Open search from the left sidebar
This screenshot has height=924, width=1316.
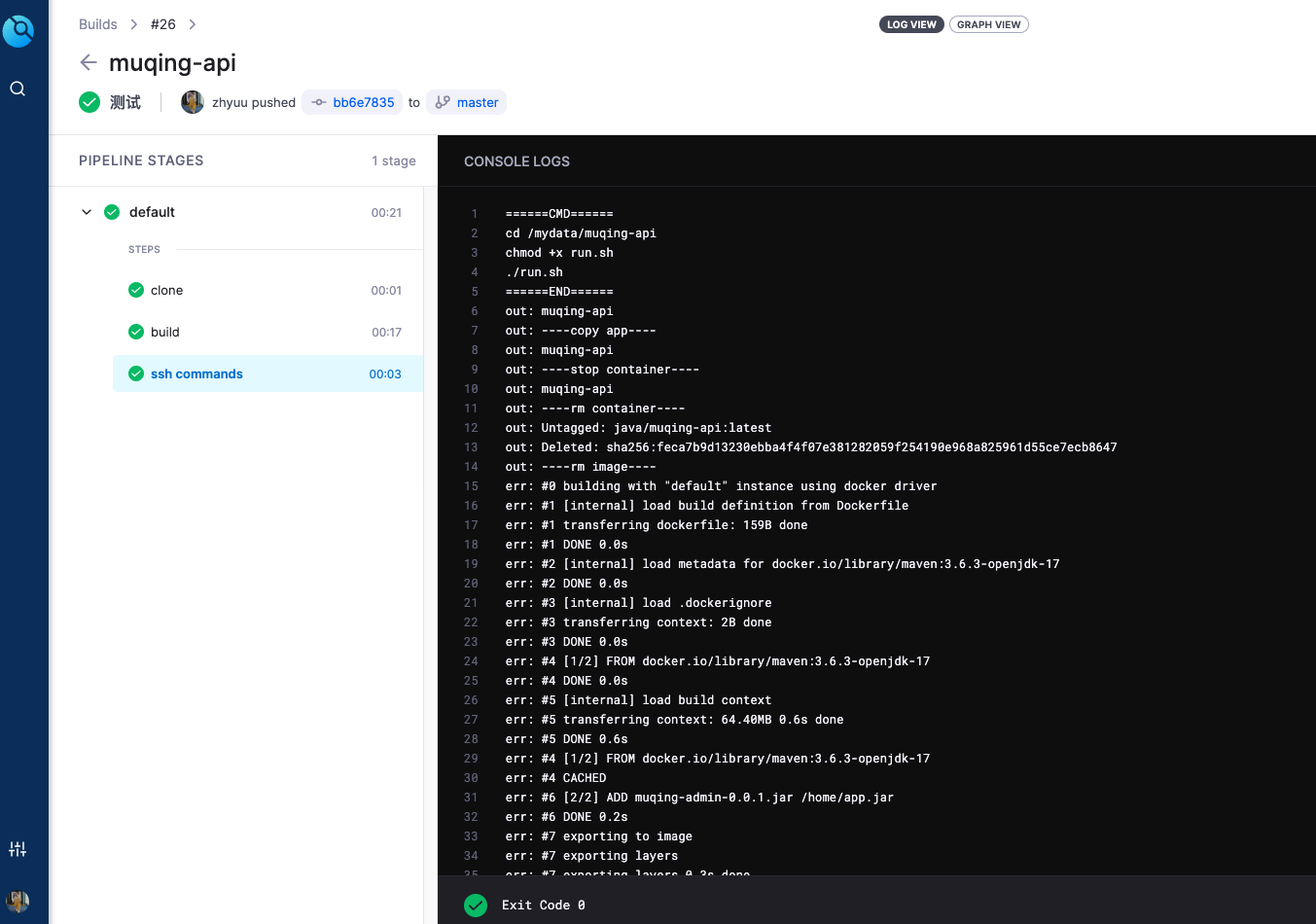[x=18, y=88]
